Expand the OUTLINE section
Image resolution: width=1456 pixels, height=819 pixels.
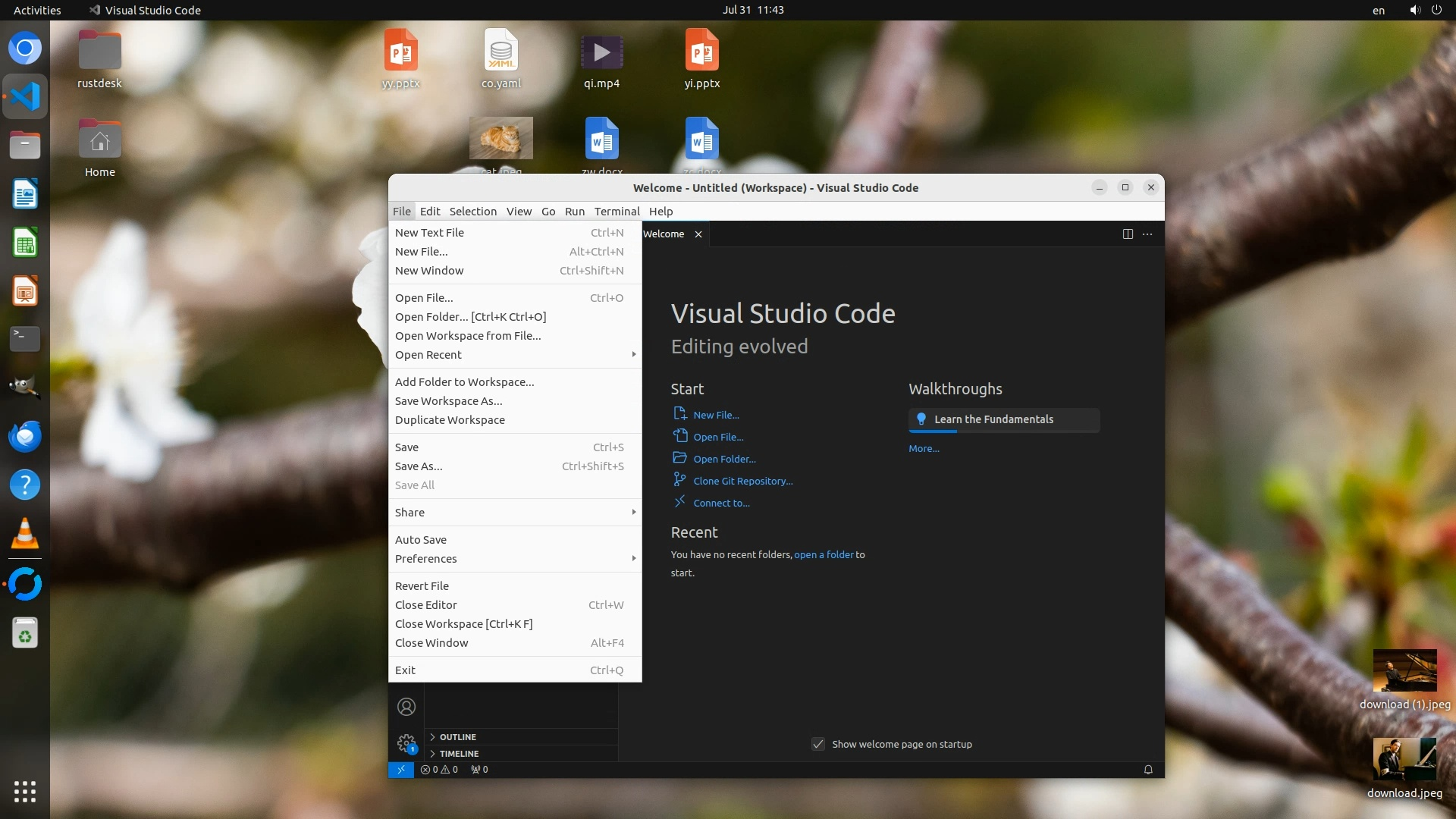pyautogui.click(x=458, y=737)
